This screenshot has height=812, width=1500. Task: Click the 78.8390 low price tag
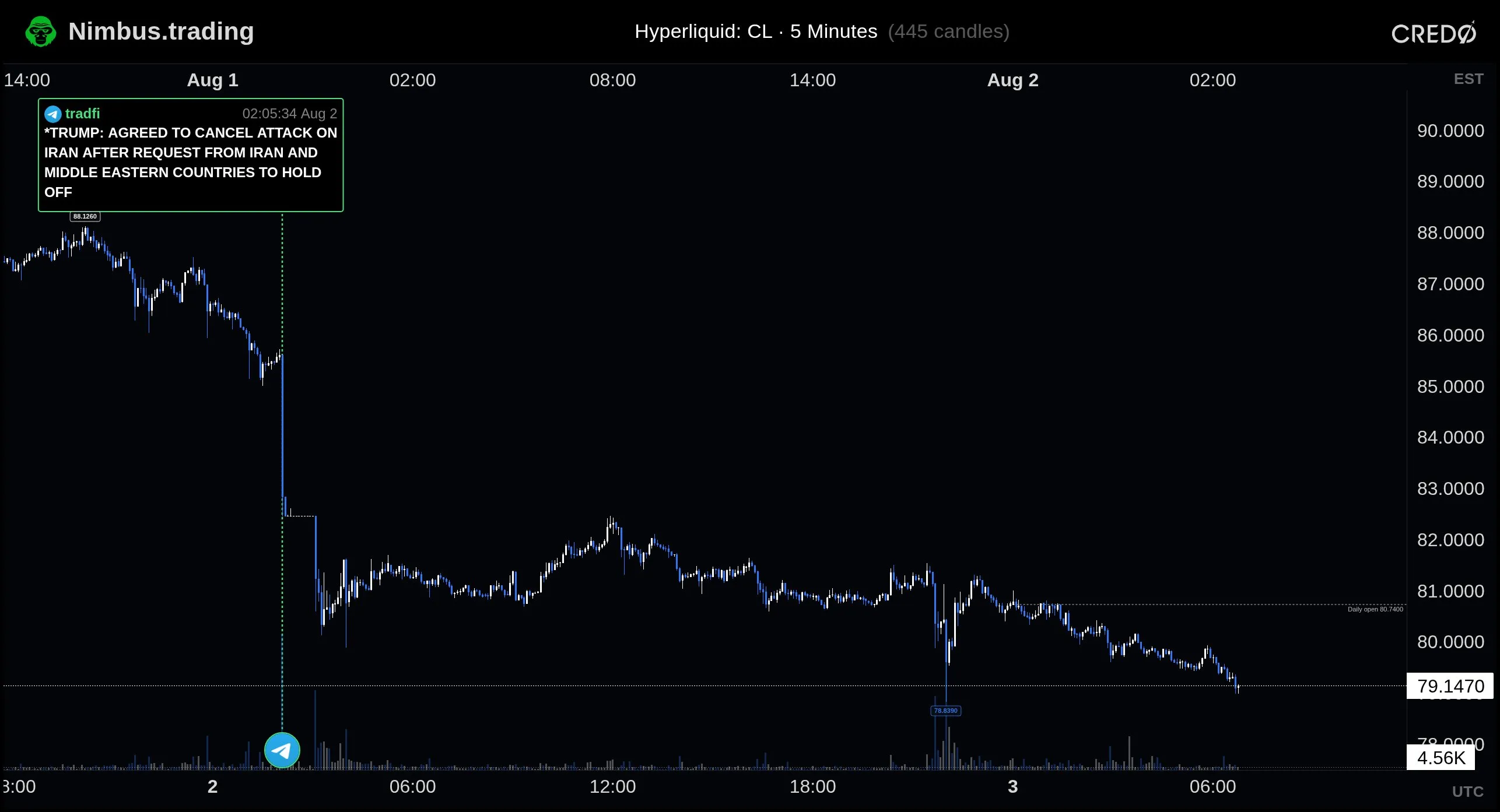[946, 711]
